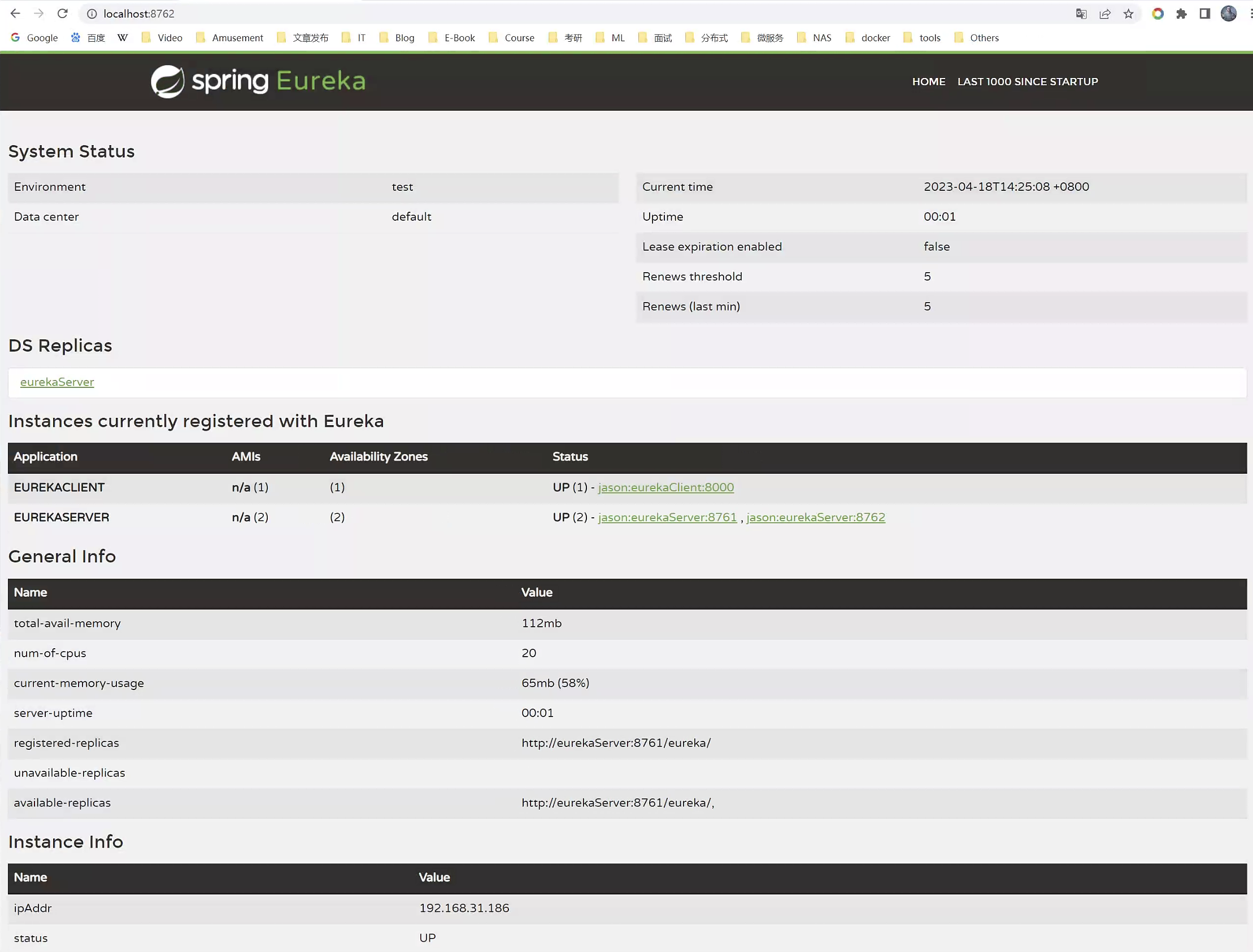1253x952 pixels.
Task: Open the Wikipedia W bookmark
Action: 123,38
